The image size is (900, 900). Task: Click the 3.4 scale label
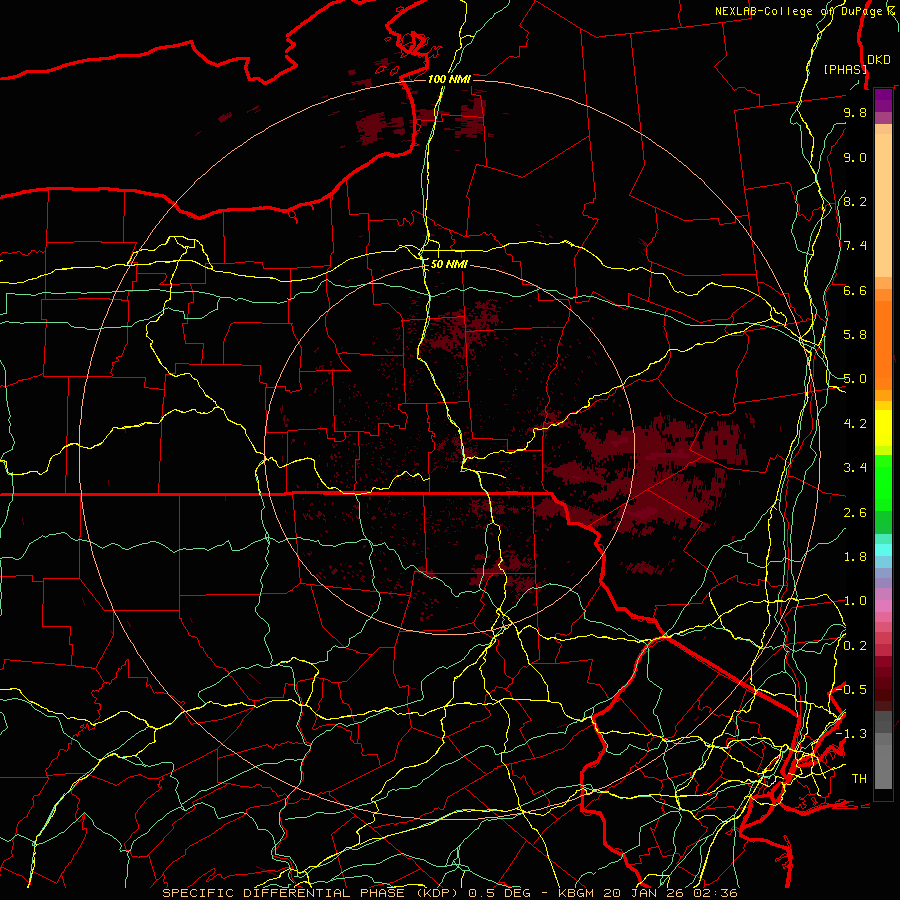855,468
